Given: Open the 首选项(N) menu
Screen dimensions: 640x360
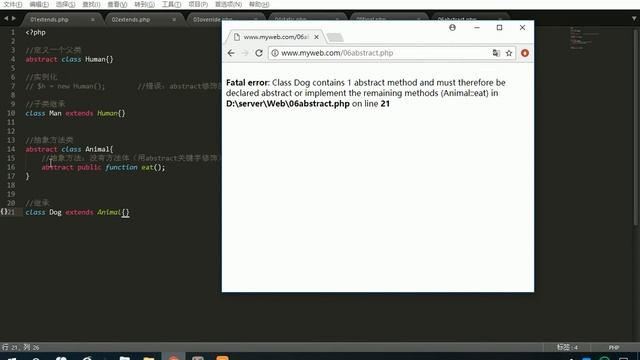Looking at the screenshot, I should (x=228, y=4).
